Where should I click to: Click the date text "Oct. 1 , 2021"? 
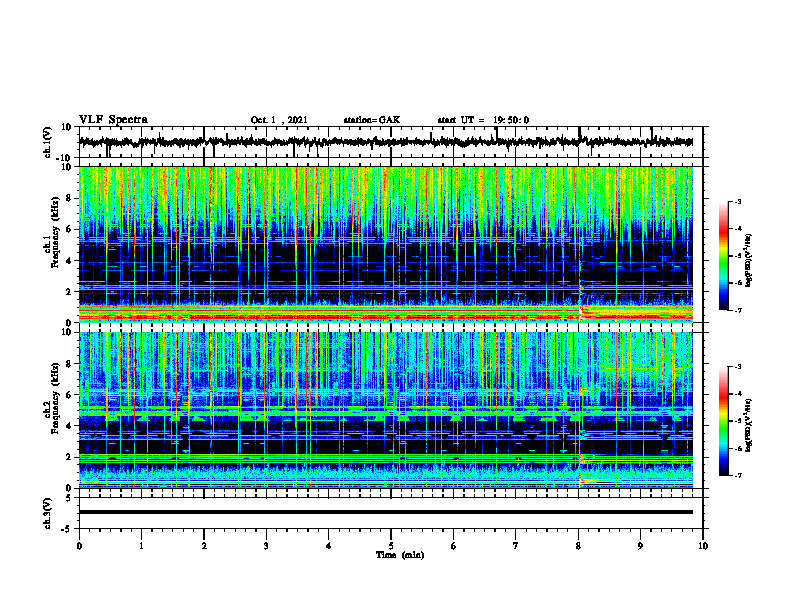(279, 120)
